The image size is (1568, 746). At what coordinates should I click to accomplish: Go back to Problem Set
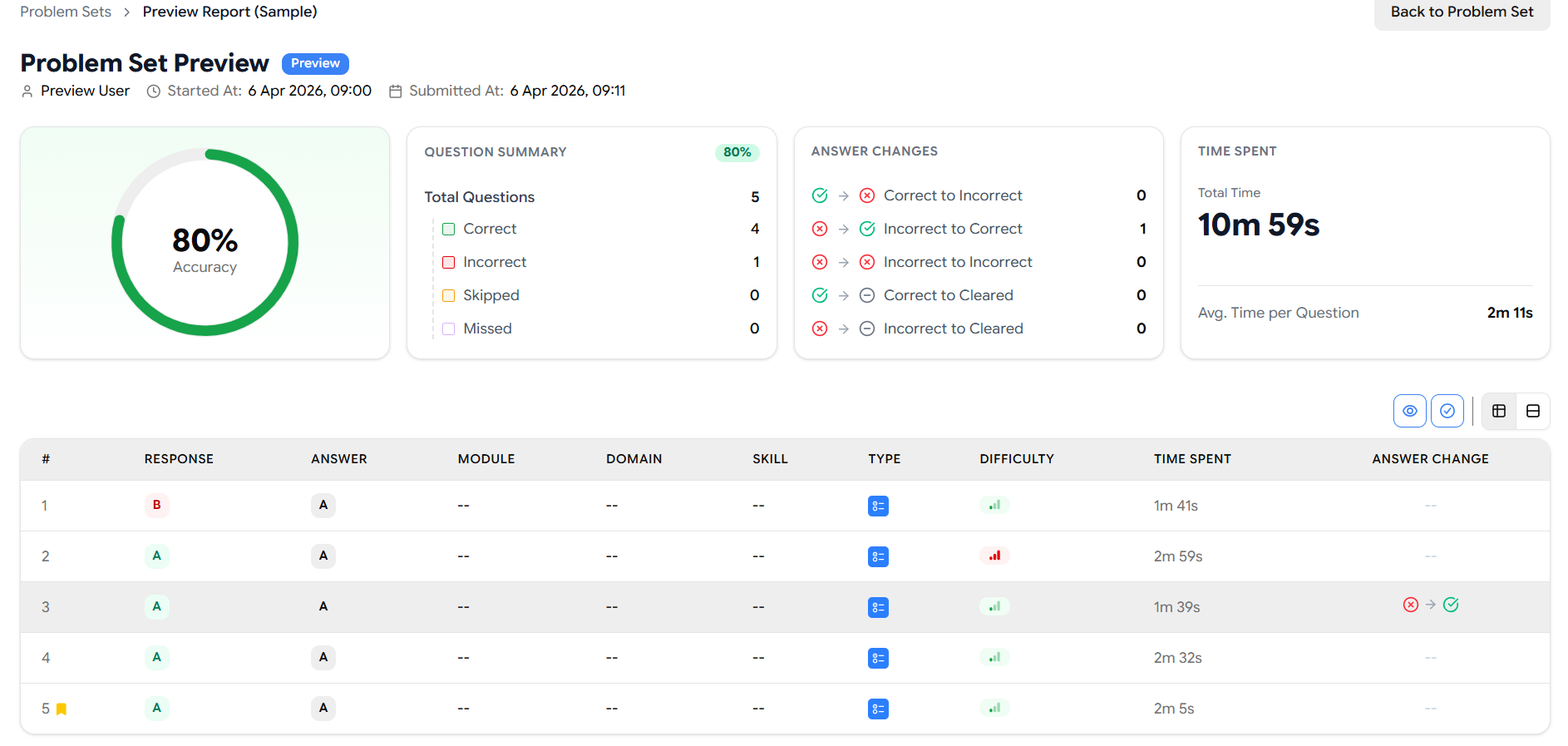tap(1462, 12)
